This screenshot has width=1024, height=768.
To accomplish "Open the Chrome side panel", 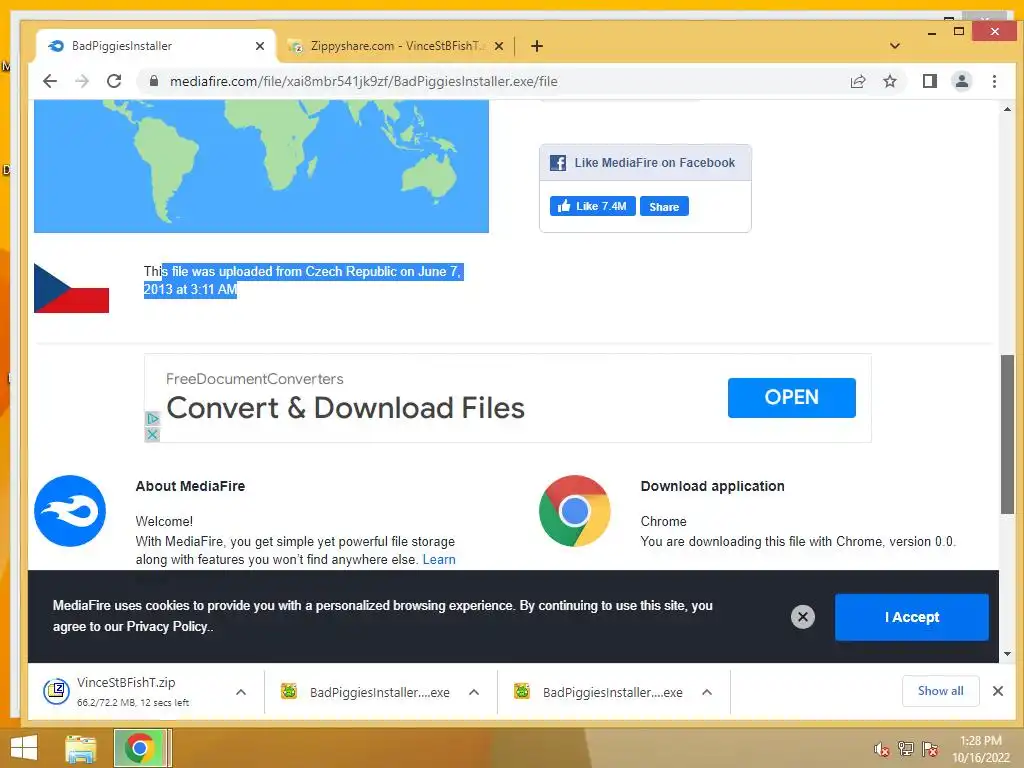I will pyautogui.click(x=929, y=81).
